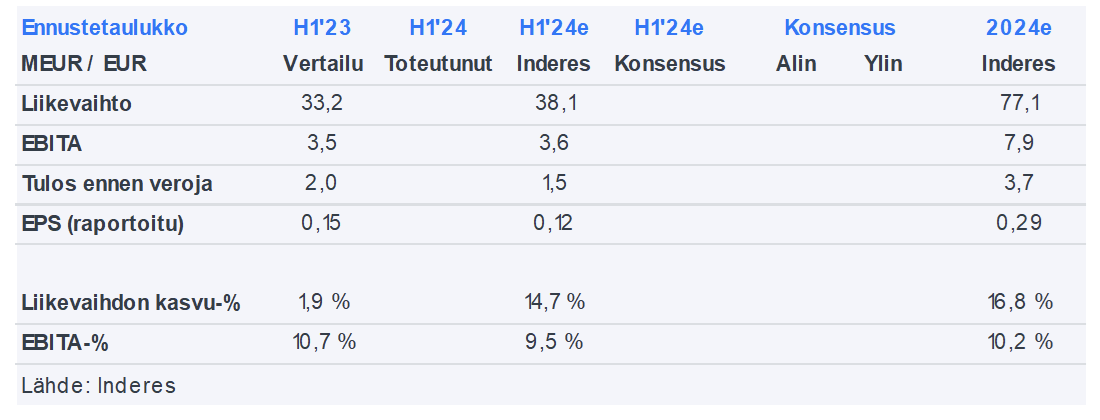Image resolution: width=1100 pixels, height=420 pixels.
Task: Select the 10,7 % EBITA margin value
Action: [324, 342]
